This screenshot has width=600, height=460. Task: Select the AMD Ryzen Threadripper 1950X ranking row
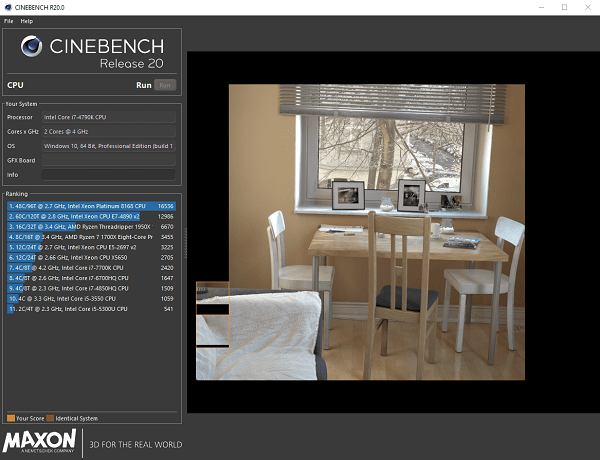pyautogui.click(x=90, y=226)
